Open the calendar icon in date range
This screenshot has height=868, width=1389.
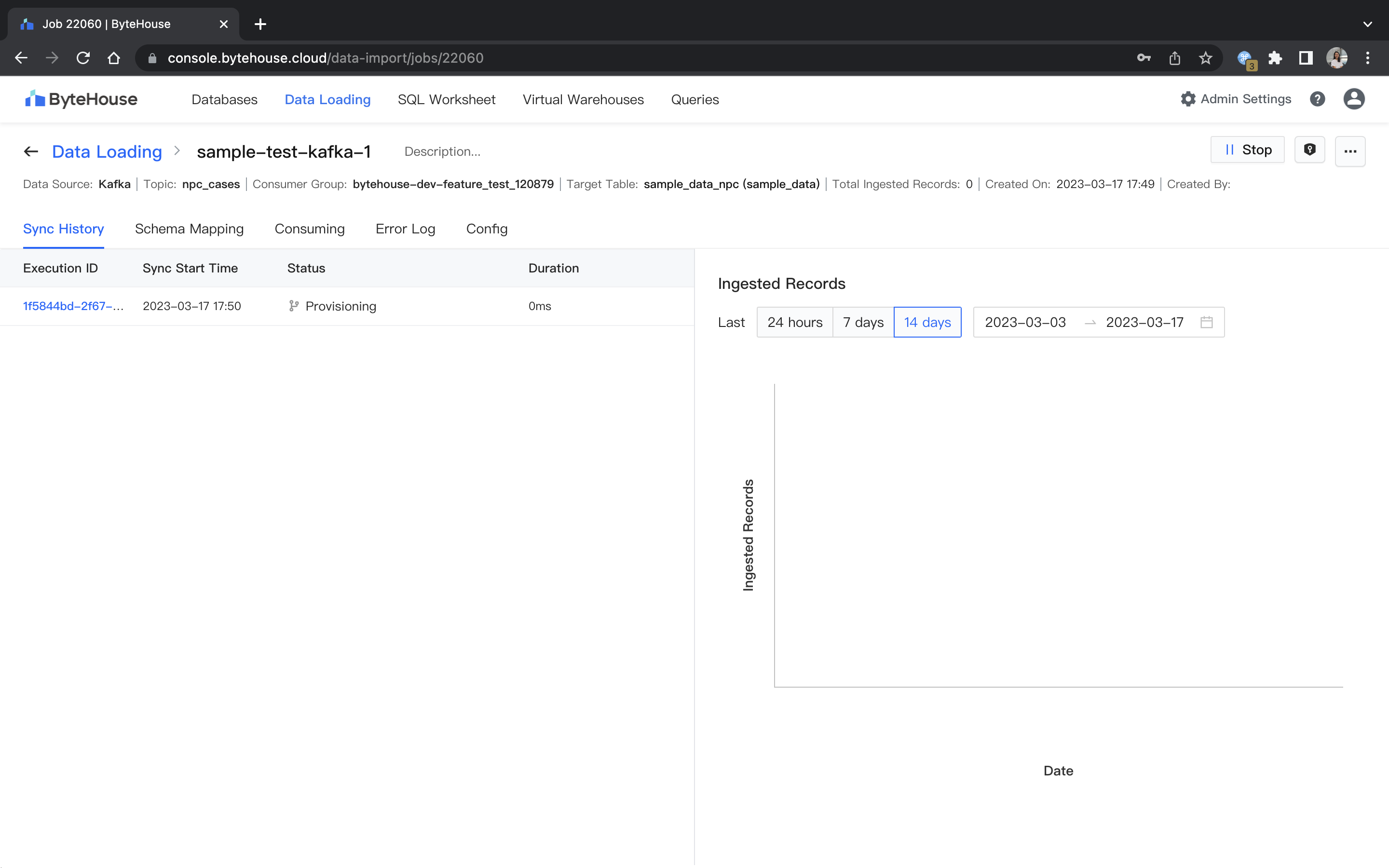1207,322
